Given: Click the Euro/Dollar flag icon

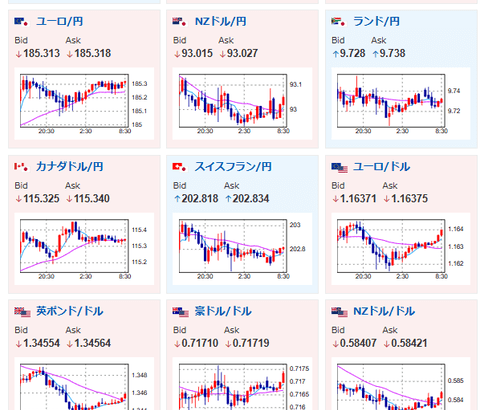Looking at the screenshot, I should (x=340, y=168).
